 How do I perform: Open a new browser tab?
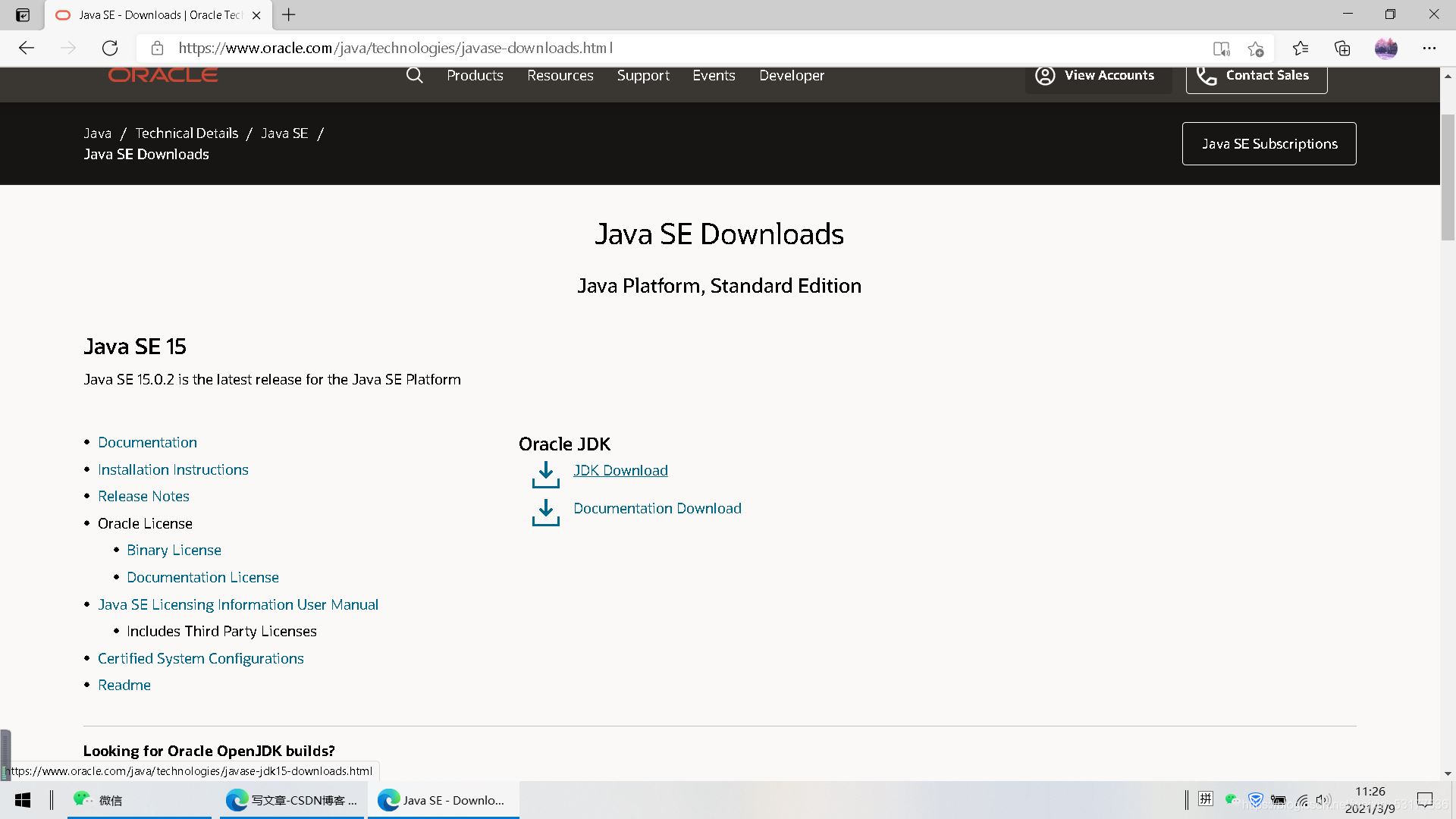point(289,14)
